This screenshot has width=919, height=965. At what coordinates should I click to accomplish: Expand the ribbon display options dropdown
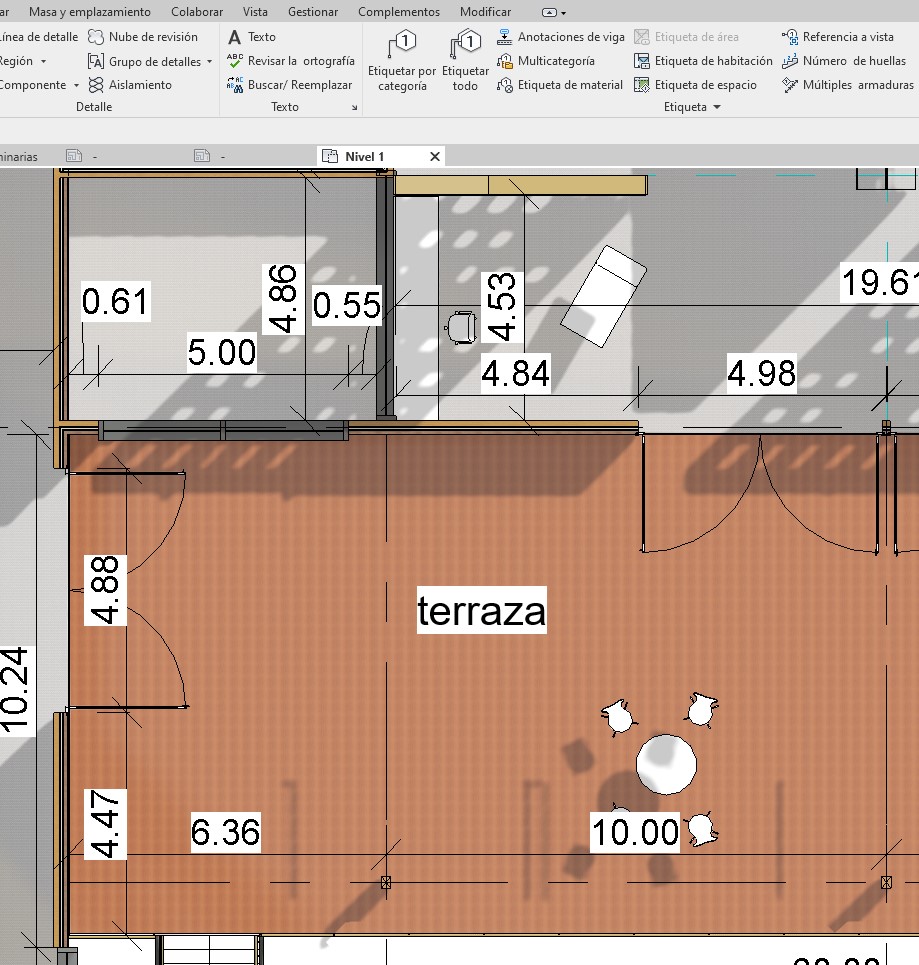(x=563, y=13)
